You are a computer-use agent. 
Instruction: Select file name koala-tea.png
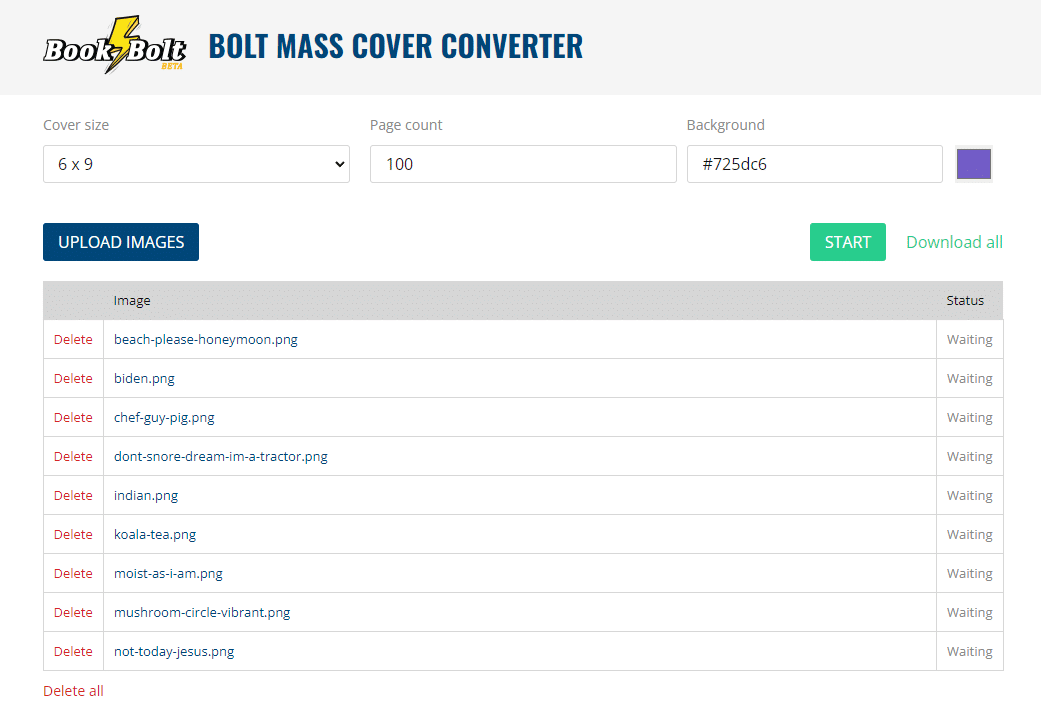coord(155,535)
